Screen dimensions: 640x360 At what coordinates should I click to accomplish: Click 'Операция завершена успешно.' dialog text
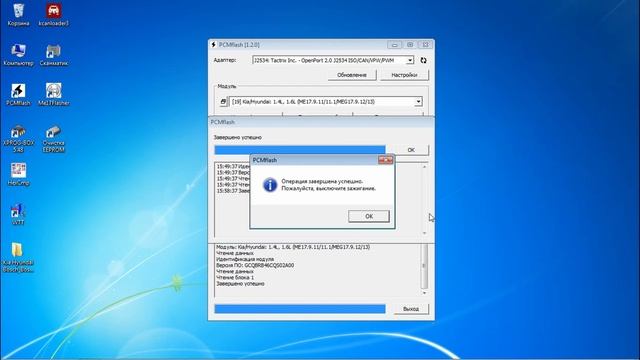click(x=322, y=181)
